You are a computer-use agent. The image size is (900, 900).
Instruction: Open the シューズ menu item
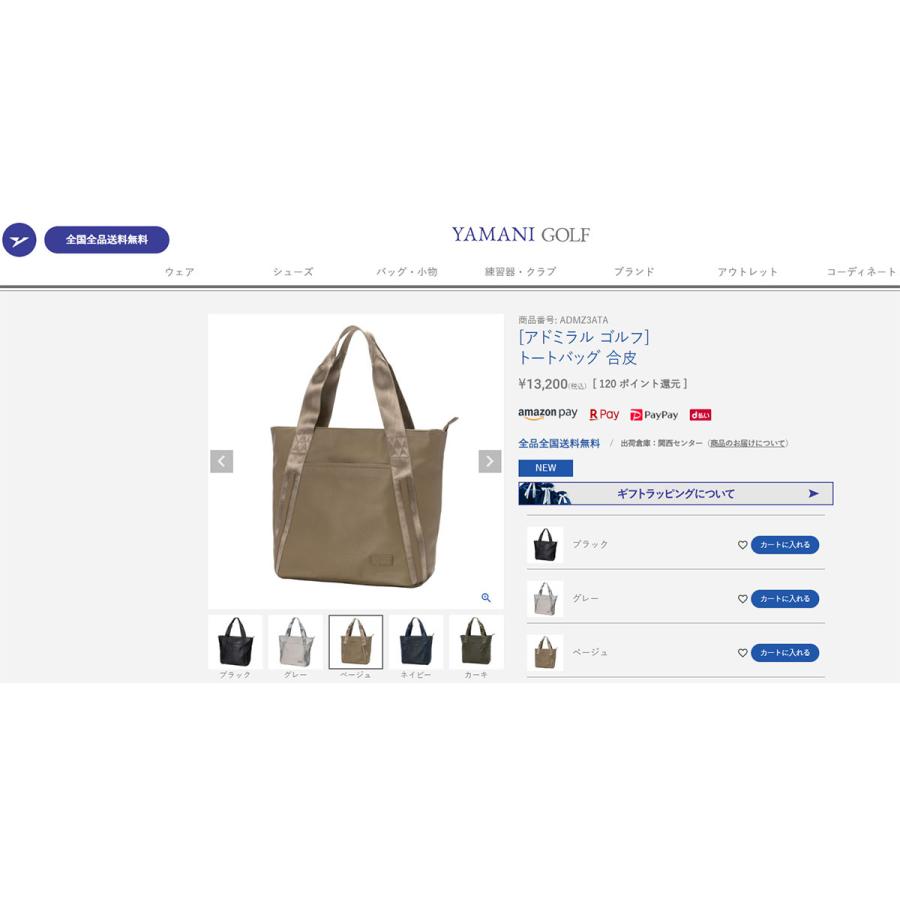[293, 271]
